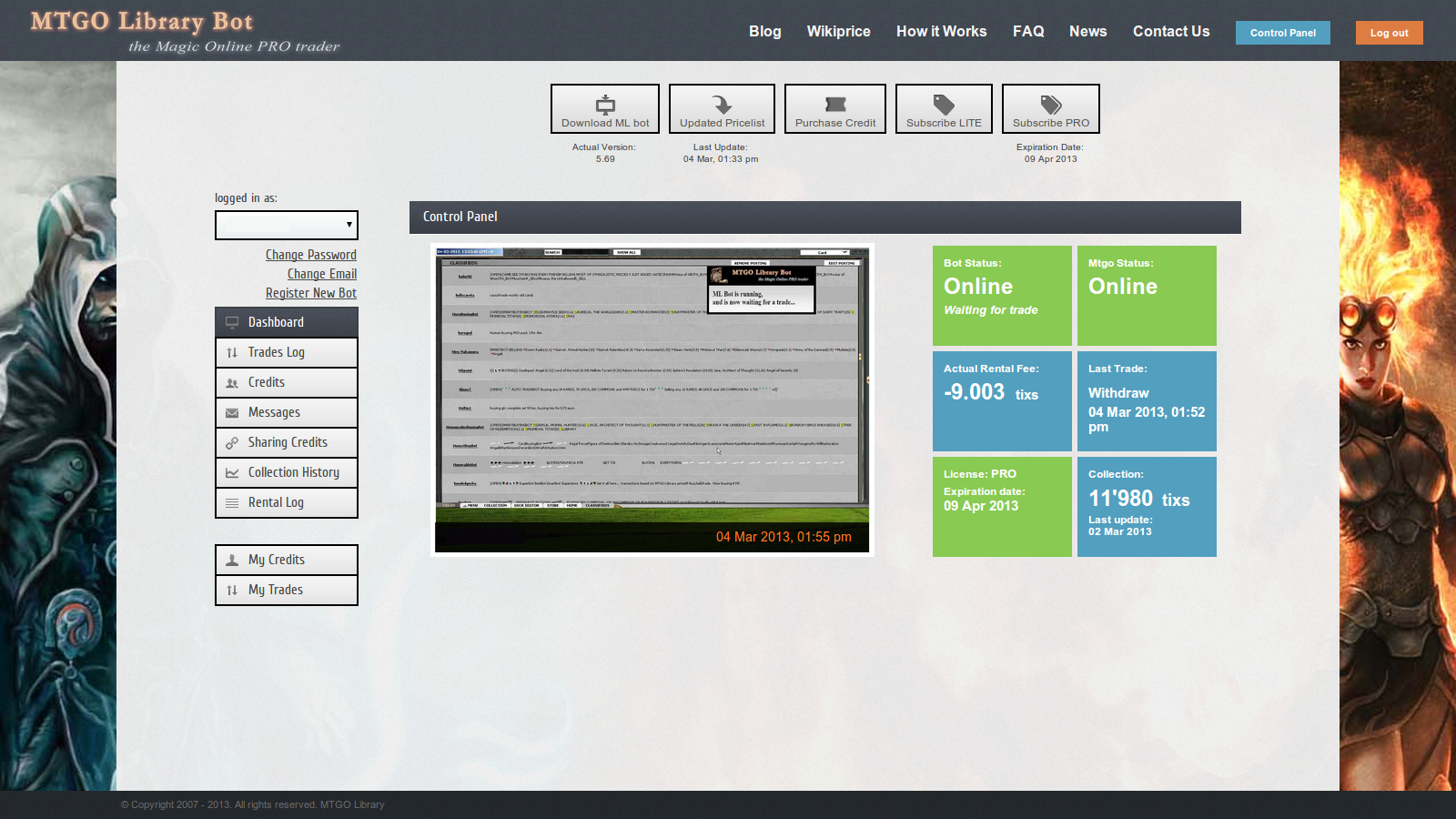Screen dimensions: 1456x819
Task: Click the Change Email link
Action: 322,274
